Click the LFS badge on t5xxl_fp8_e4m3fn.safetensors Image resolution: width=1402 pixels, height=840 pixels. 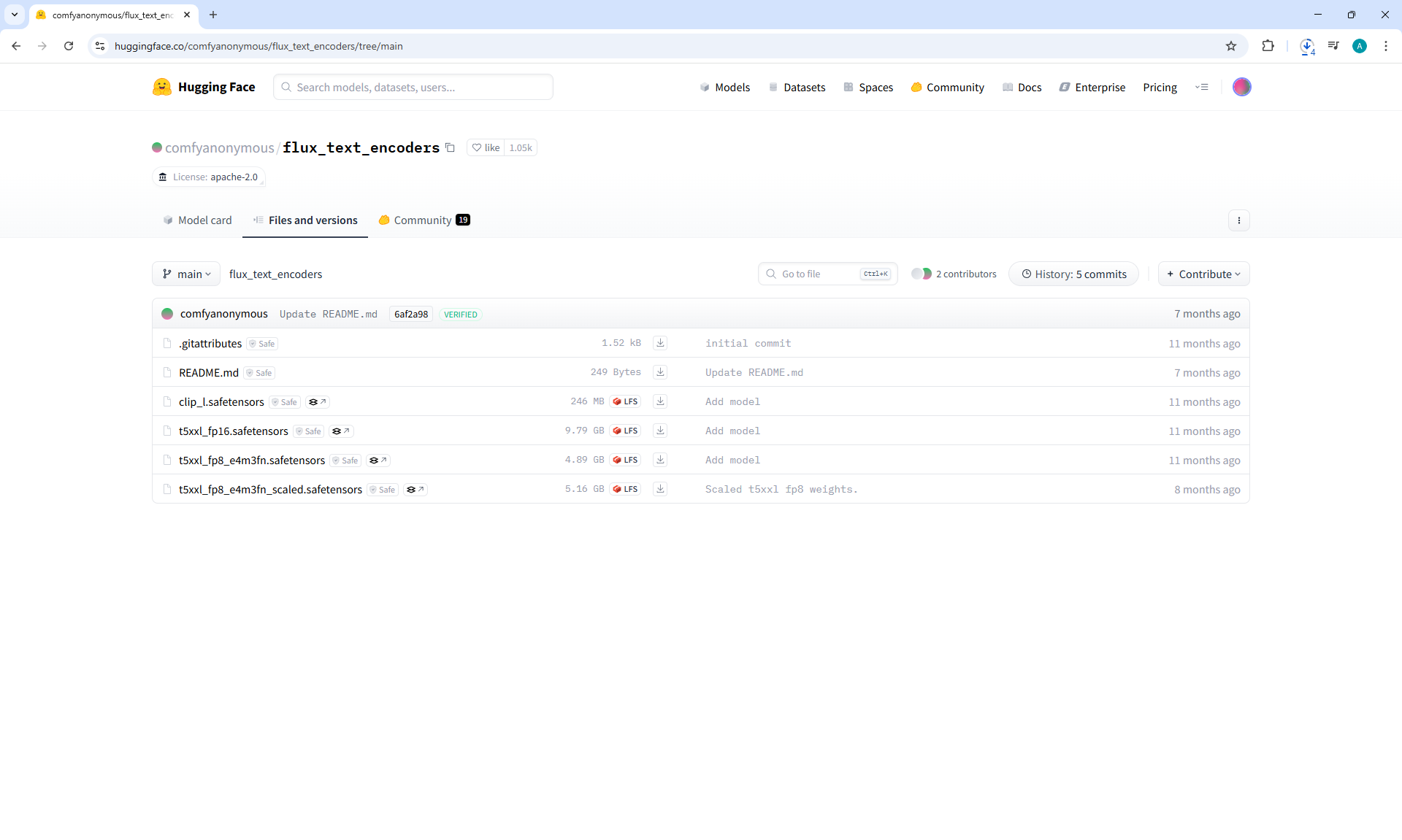click(x=626, y=460)
